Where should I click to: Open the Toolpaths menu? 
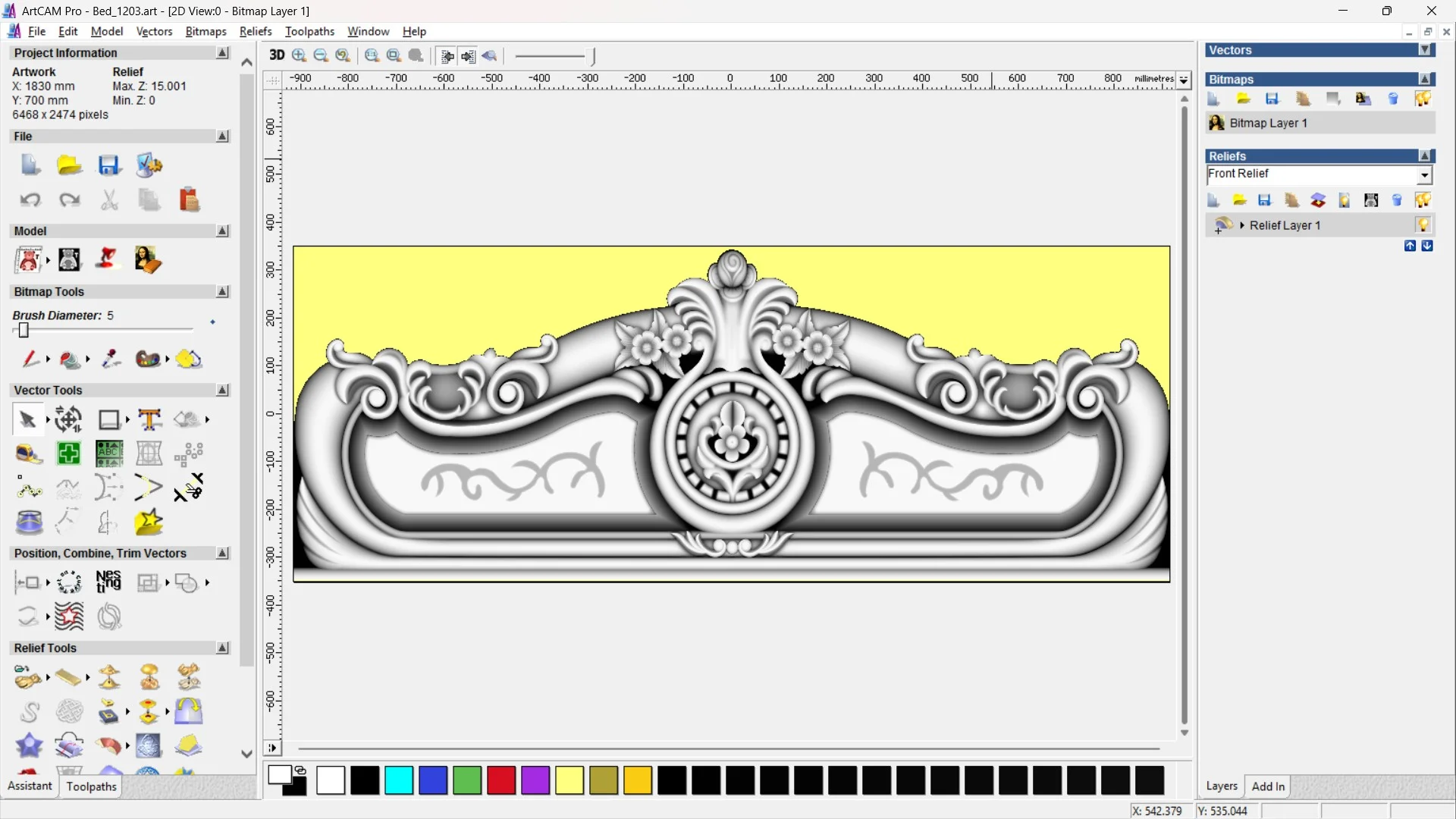[309, 31]
